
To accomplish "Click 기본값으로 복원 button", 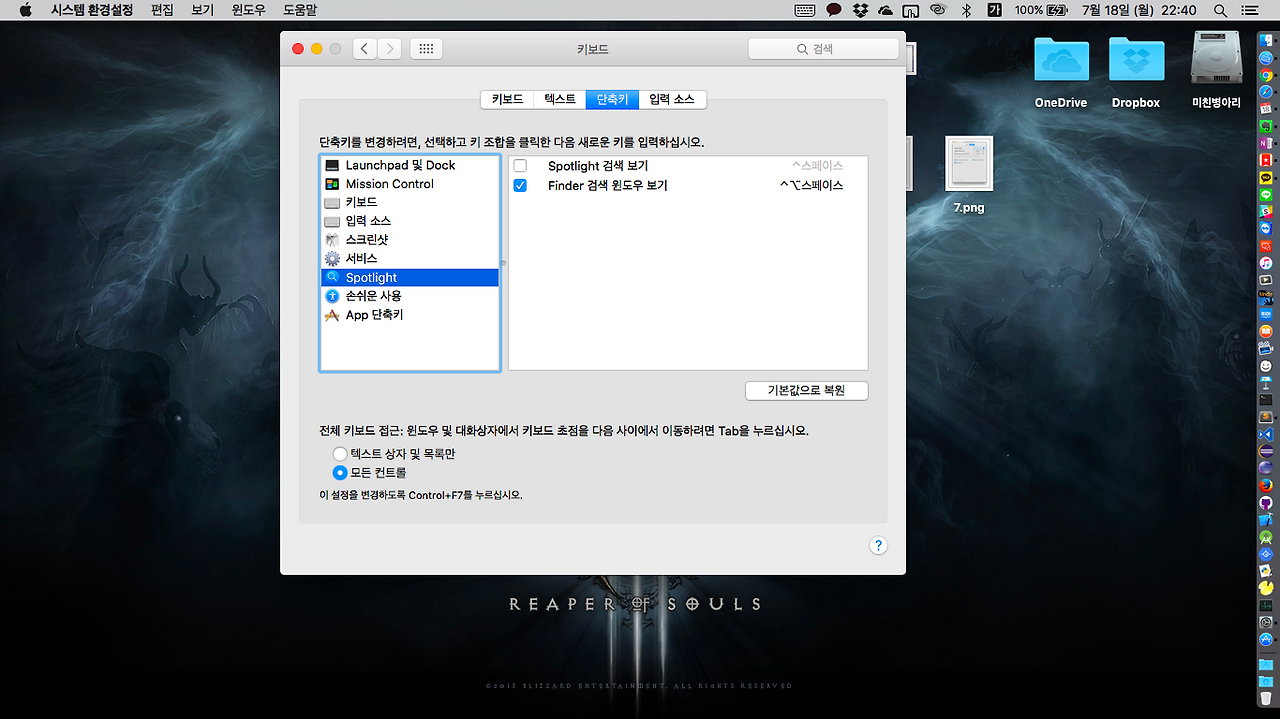I will pyautogui.click(x=806, y=390).
